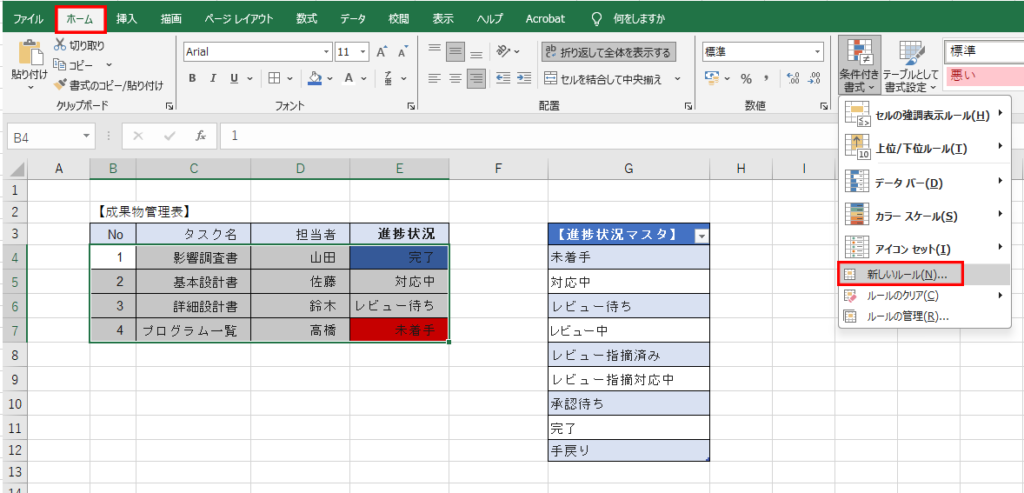Screen dimensions: 1024x493
Task: Open the number format 標準 dropdown
Action: coord(818,51)
